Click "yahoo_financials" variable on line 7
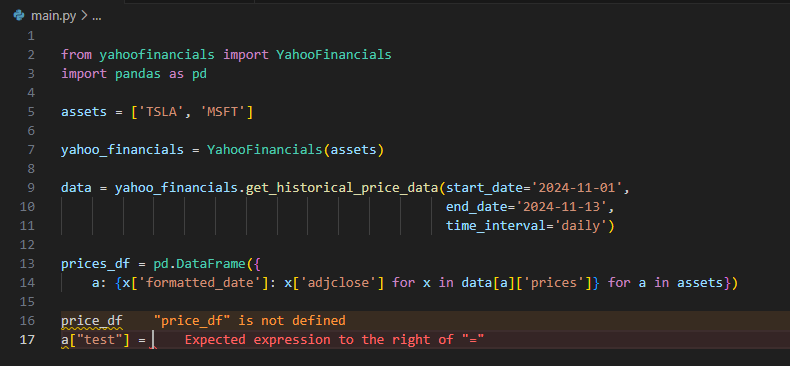This screenshot has height=366, width=790. [122, 150]
